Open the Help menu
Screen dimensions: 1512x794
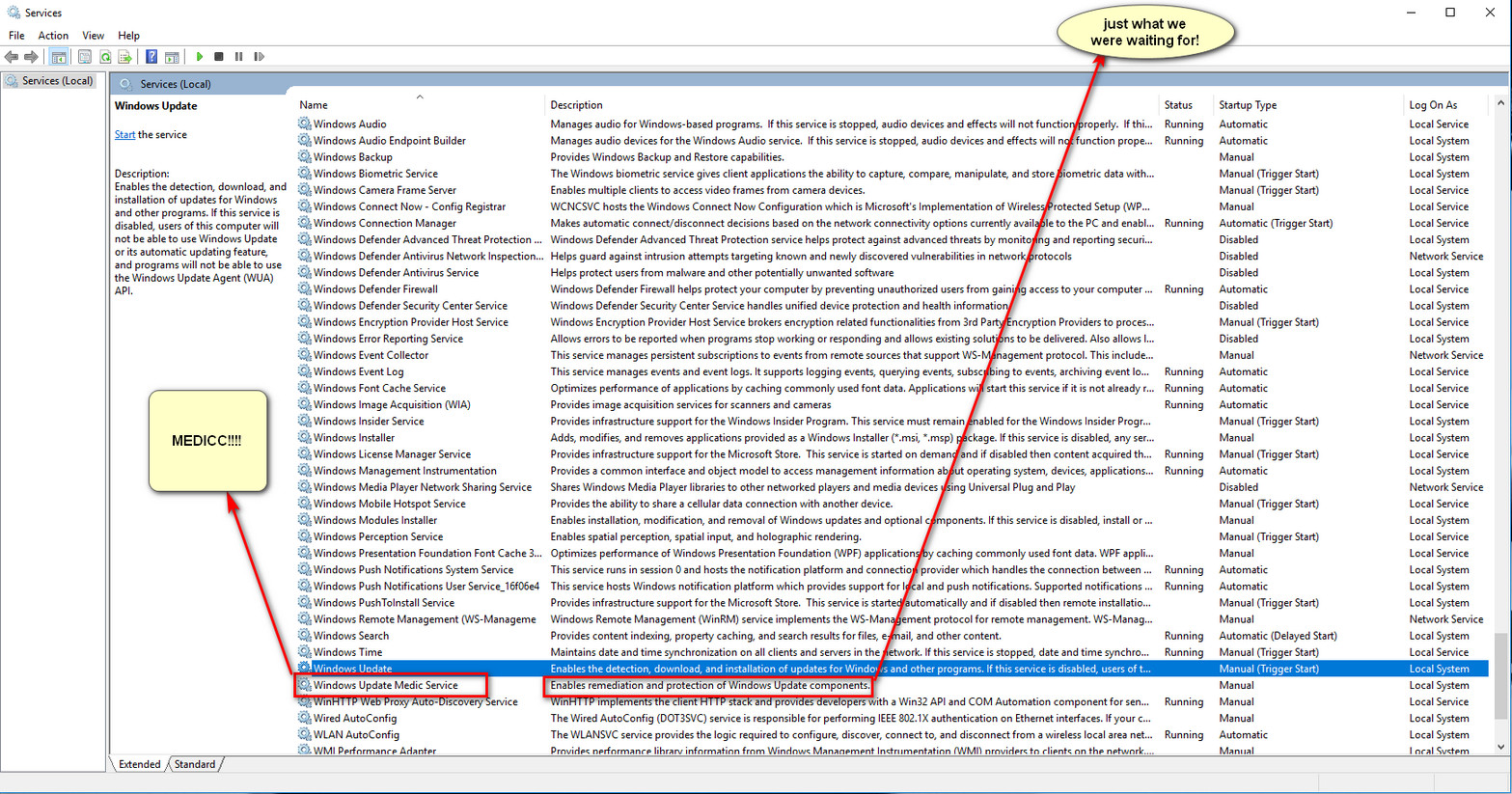128,36
